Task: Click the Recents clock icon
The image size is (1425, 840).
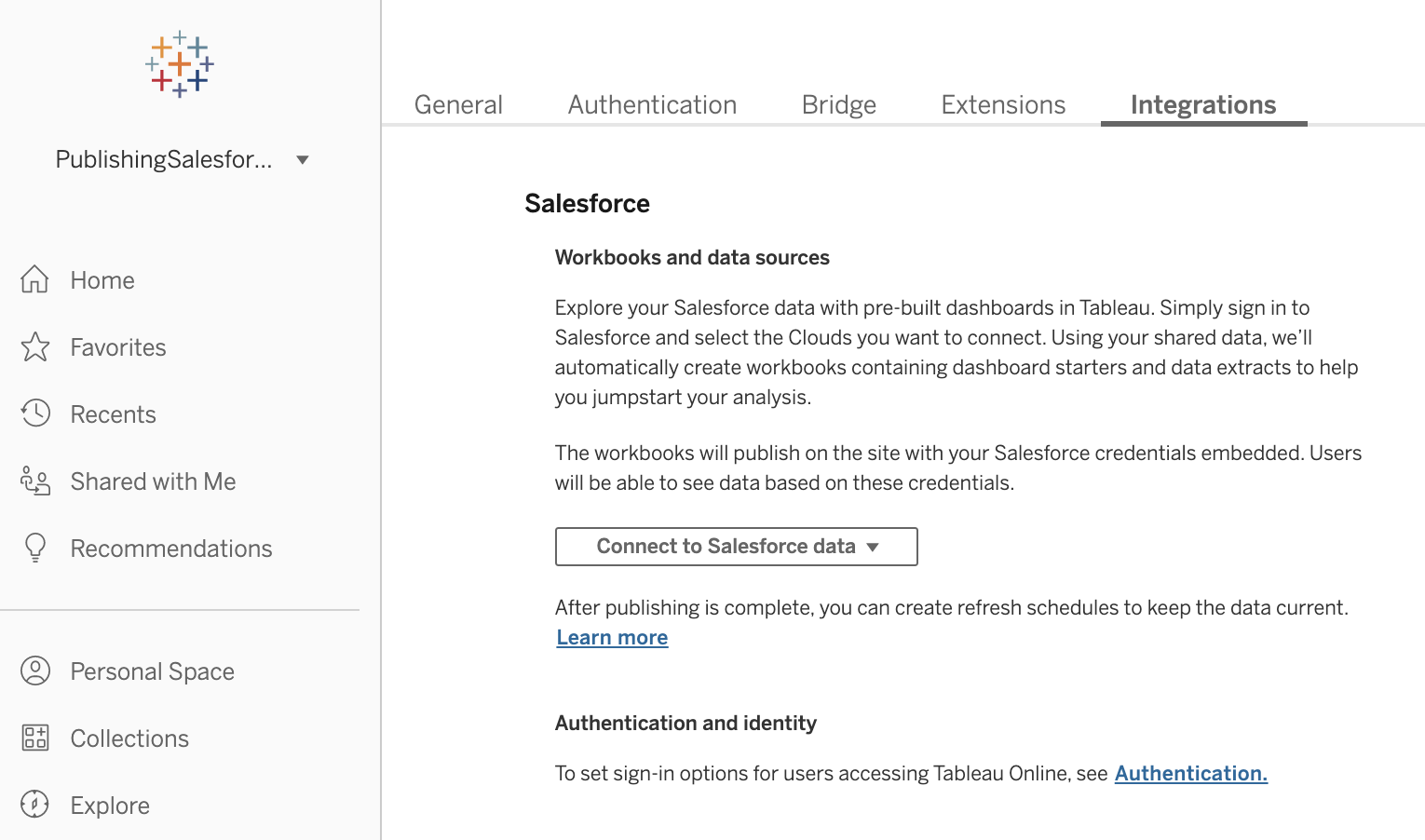Action: [x=35, y=413]
